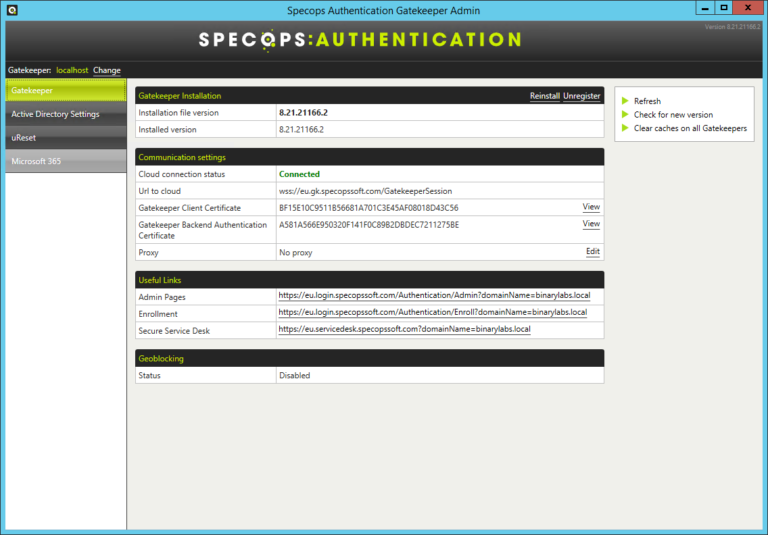Click the version text in top-right corner
The image size is (768, 535).
point(732,26)
